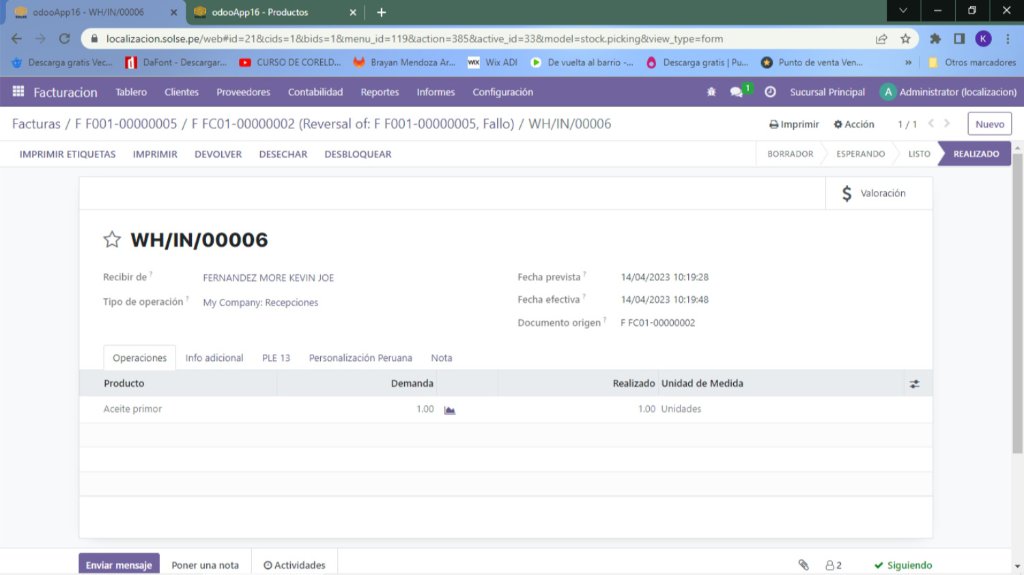Image resolution: width=1024 pixels, height=575 pixels.
Task: Switch to the PLE 13 tab
Action: (276, 358)
